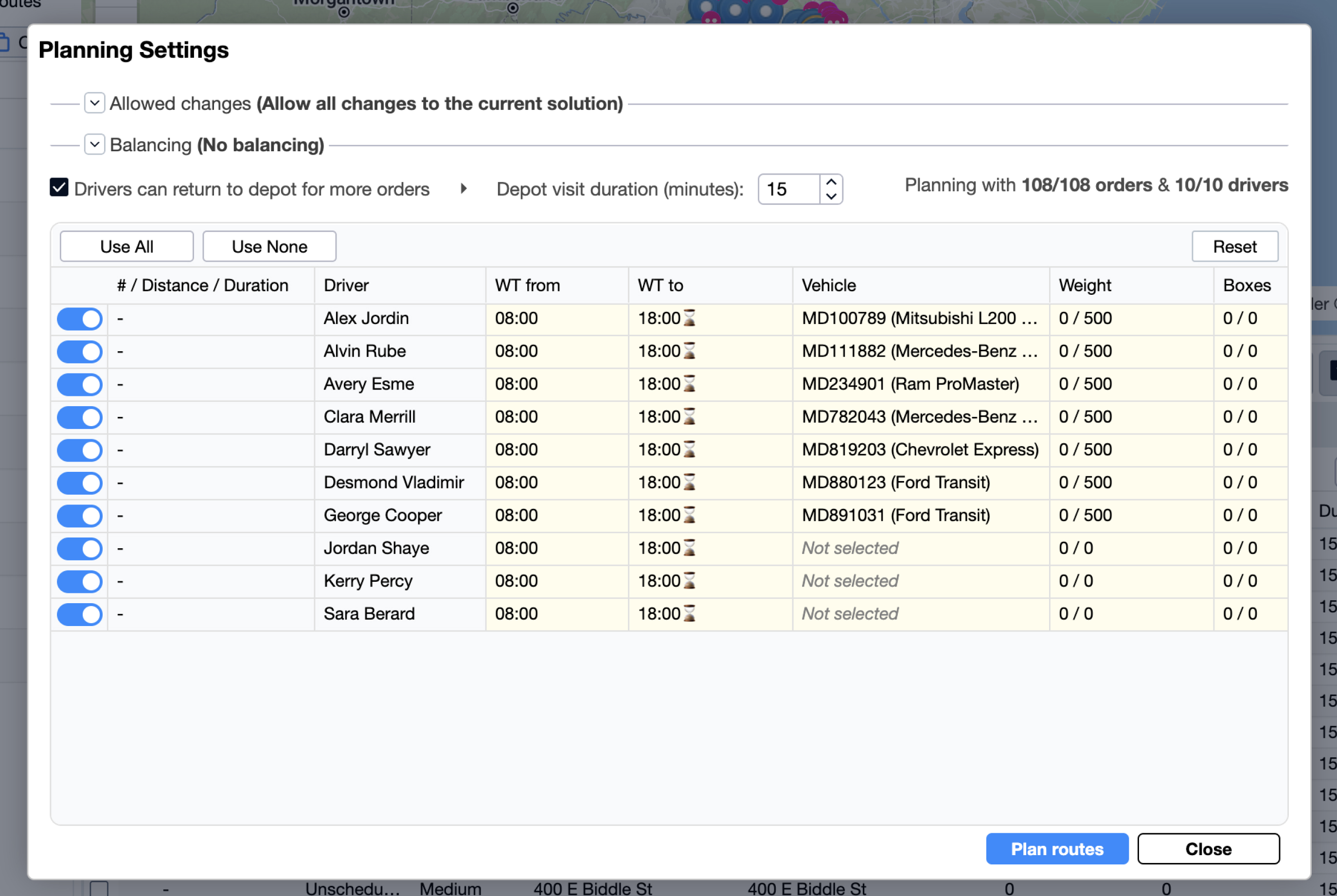
Task: Click hourglass icon in Kerry Percy row
Action: [690, 581]
